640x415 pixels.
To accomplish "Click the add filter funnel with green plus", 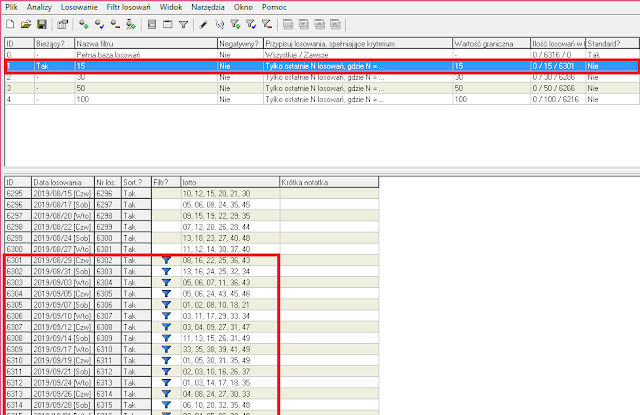I will click(235, 24).
